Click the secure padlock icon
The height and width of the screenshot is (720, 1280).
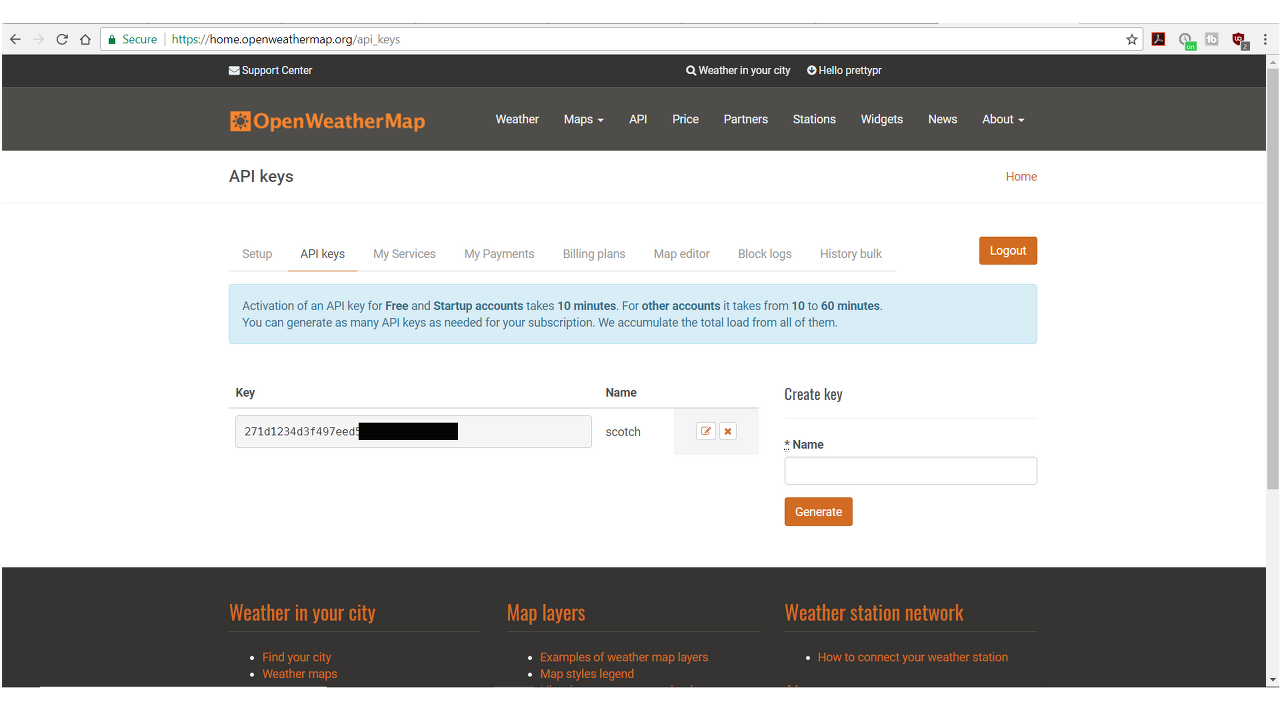113,39
